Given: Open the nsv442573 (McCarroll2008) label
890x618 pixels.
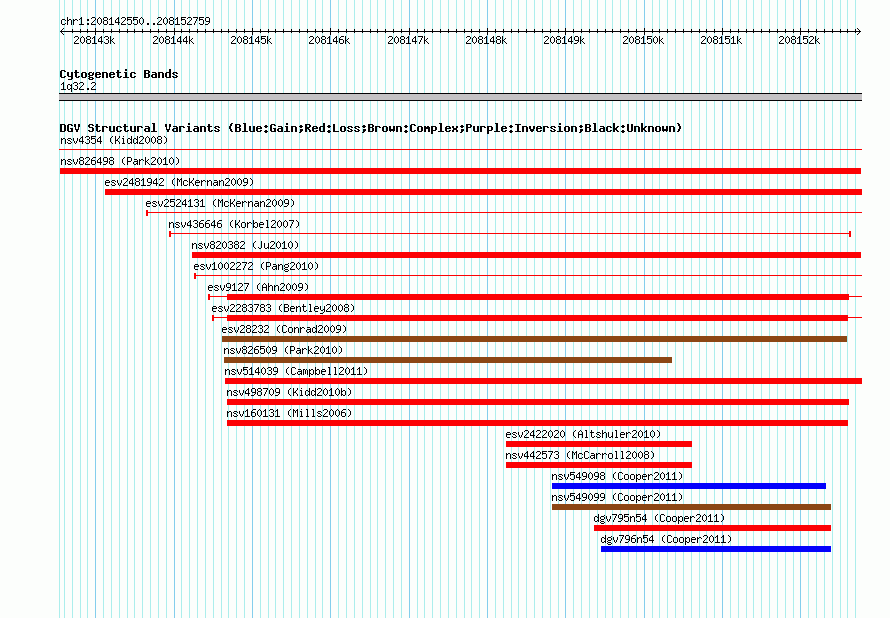Looking at the screenshot, I should 580,455.
